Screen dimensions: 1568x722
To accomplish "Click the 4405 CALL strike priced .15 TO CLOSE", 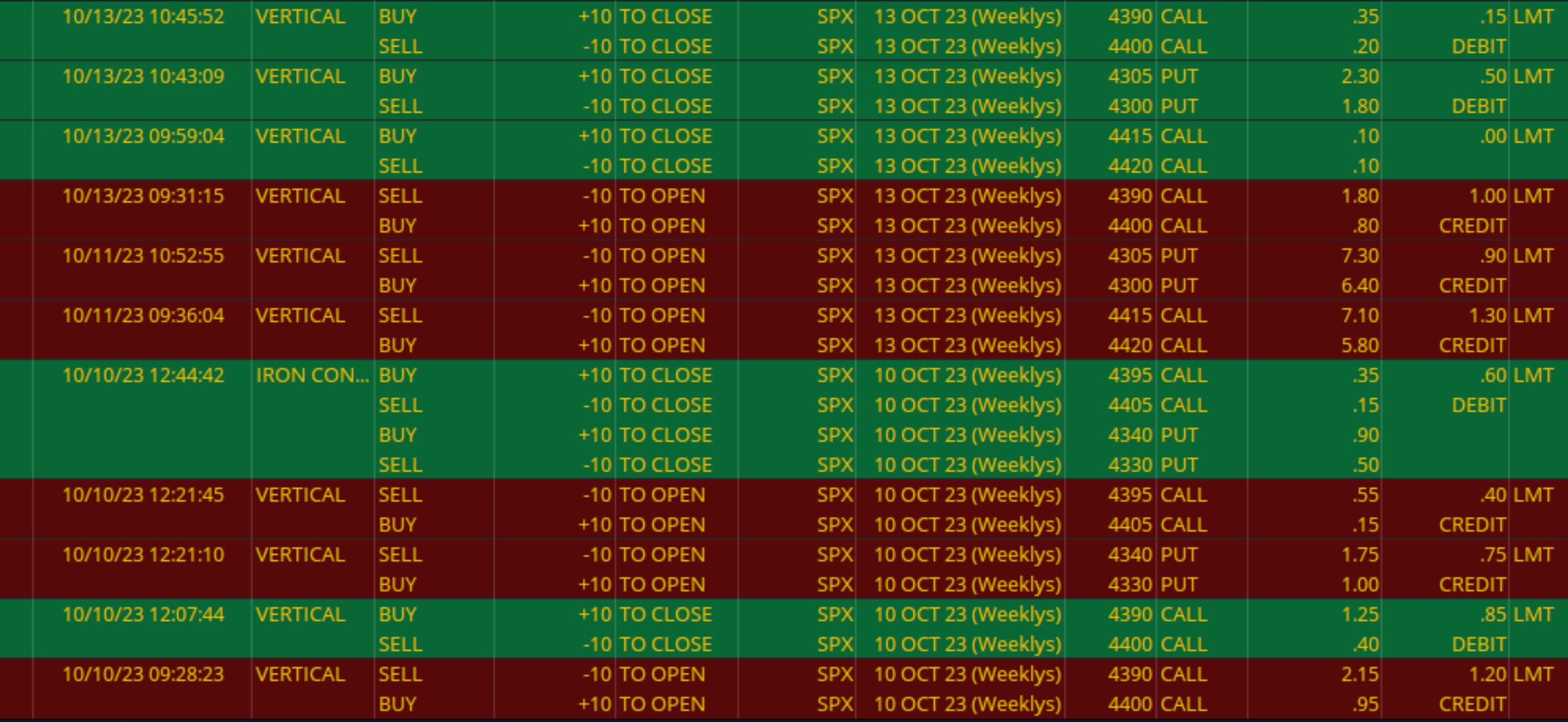I will (x=1129, y=405).
